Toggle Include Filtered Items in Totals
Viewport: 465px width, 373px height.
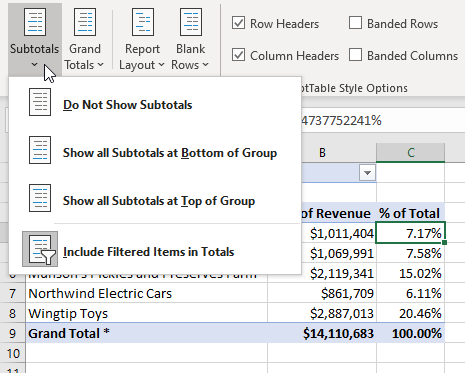155,249
